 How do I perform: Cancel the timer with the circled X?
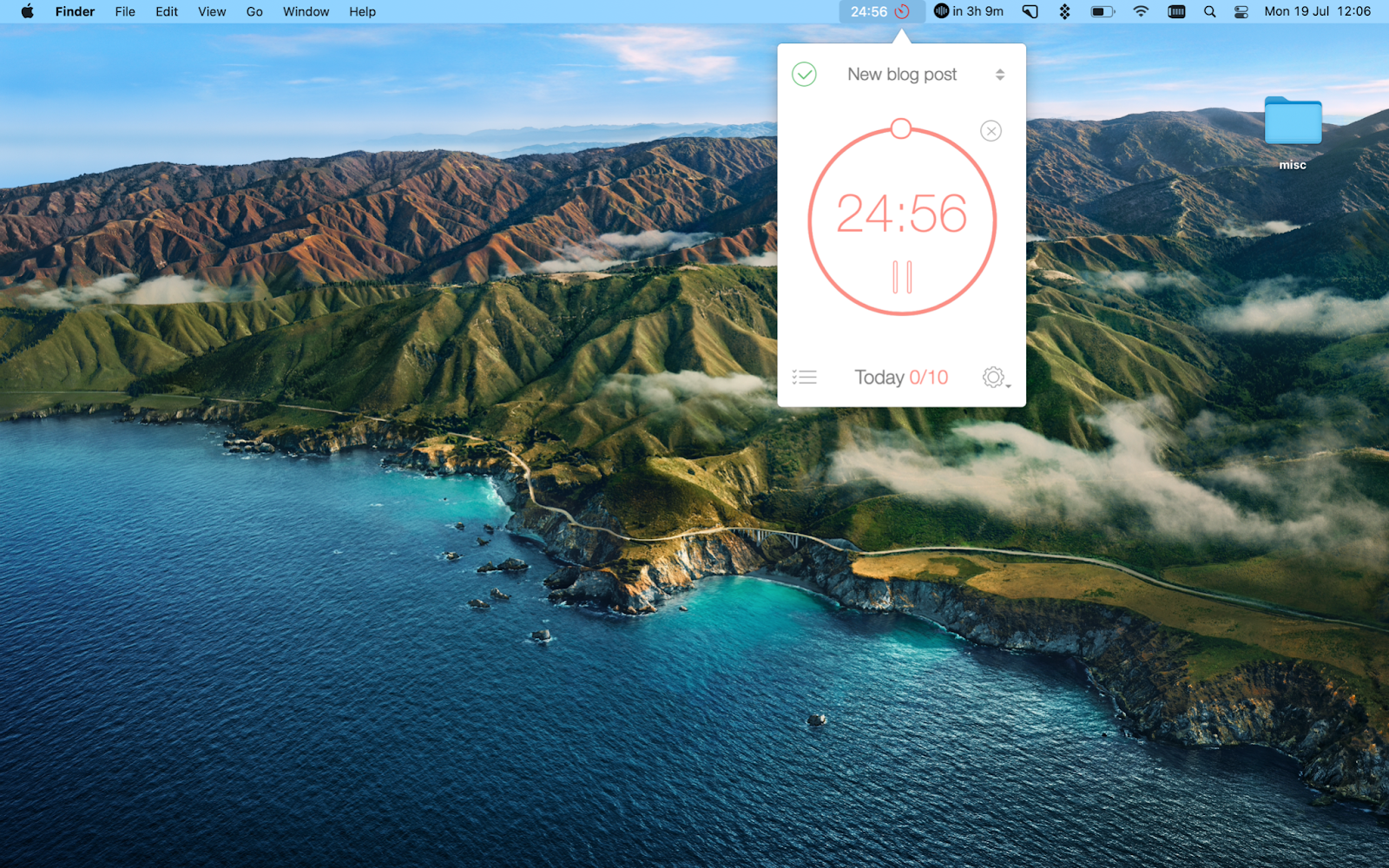(x=991, y=131)
